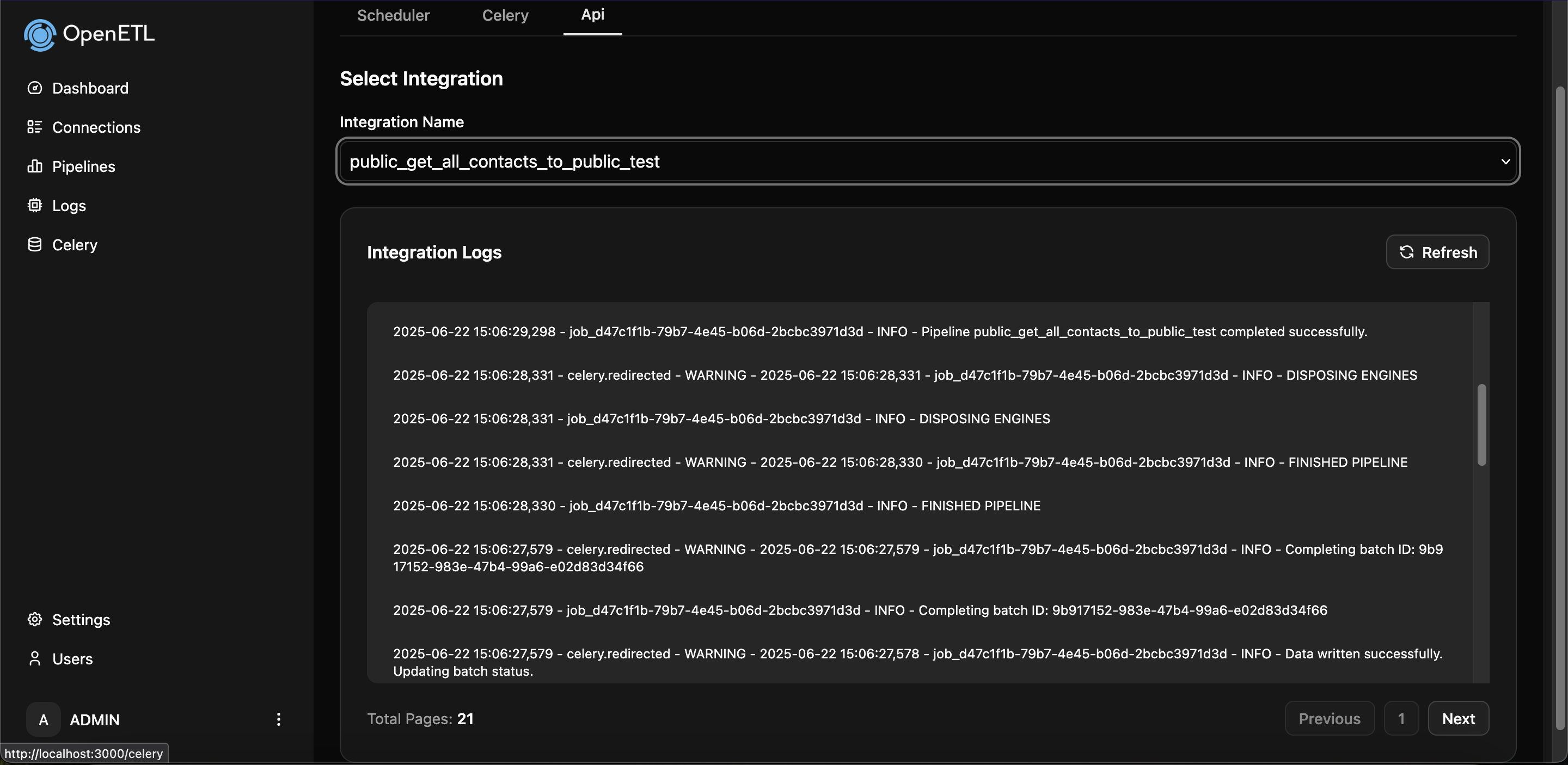The image size is (1568, 765).
Task: Click the celery.redirected WARNING DISPOSING ENGINES line
Action: (905, 375)
